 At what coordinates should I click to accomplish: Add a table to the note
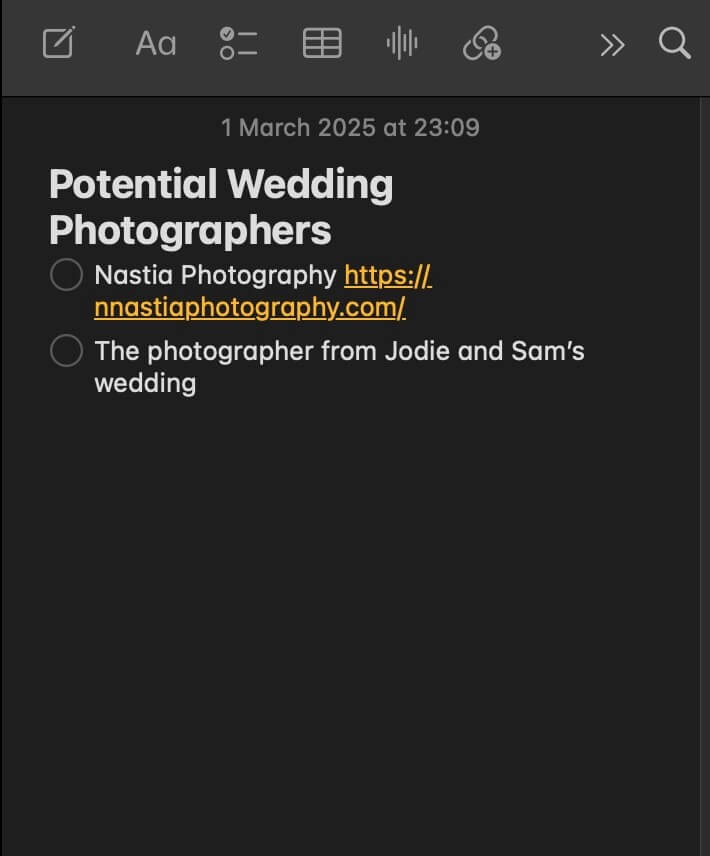coord(322,43)
